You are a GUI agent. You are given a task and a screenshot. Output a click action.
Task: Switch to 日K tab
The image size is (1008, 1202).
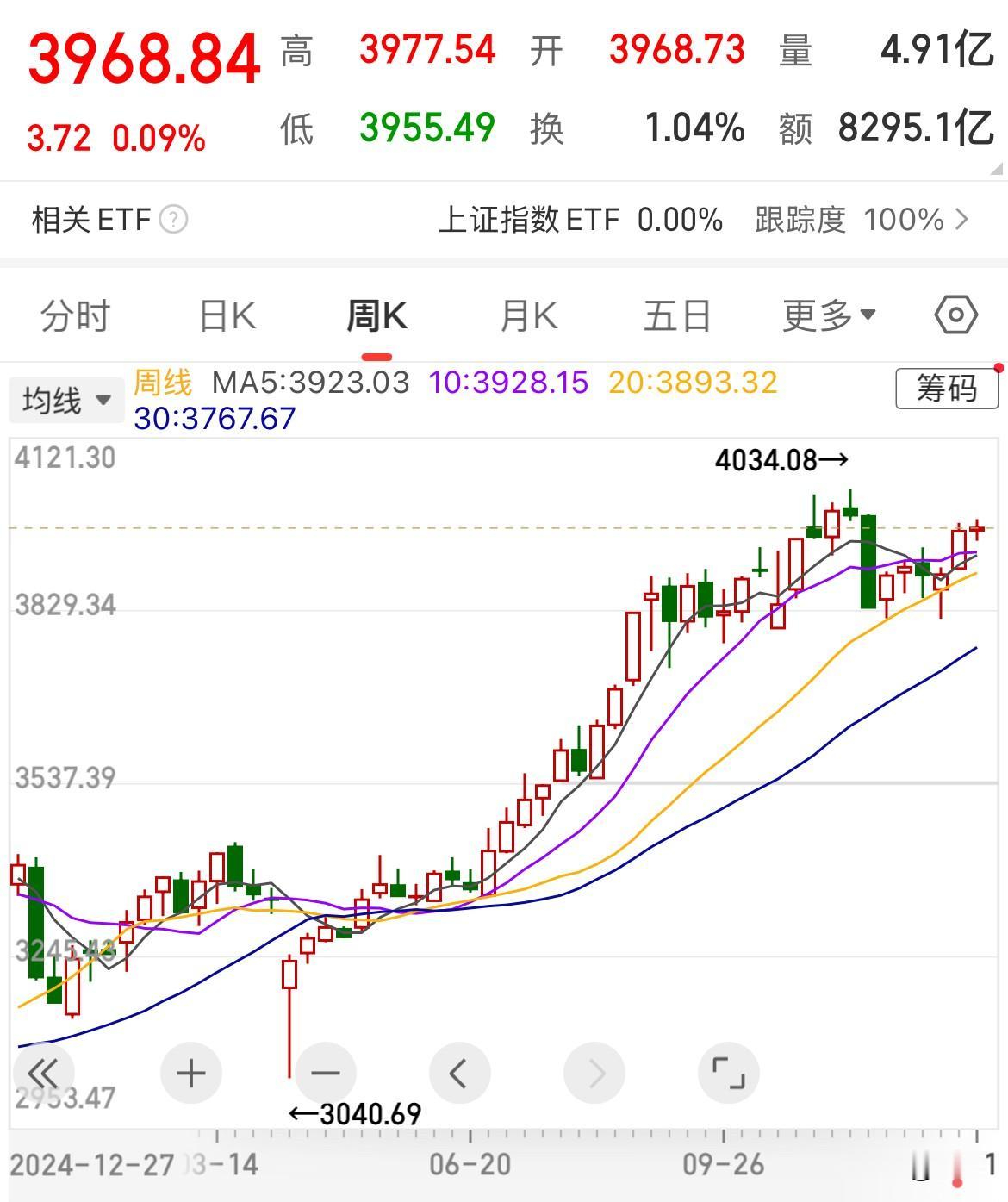coord(227,315)
